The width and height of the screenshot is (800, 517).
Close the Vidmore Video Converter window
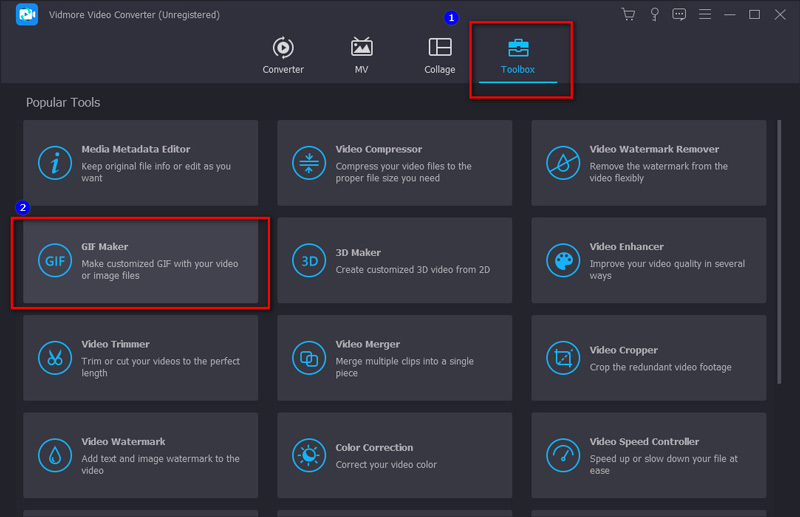tap(780, 14)
